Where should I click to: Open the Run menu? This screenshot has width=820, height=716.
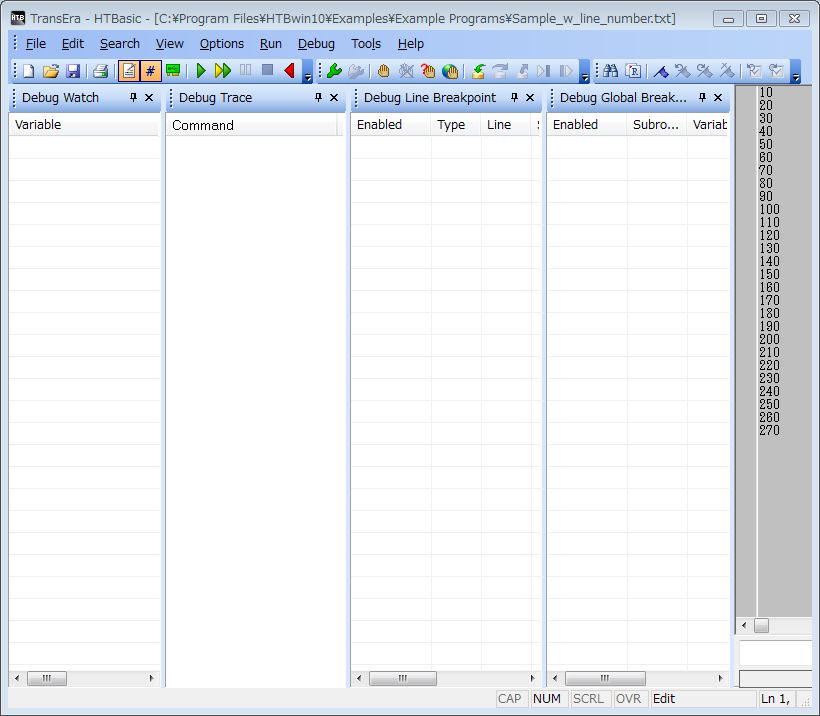271,43
